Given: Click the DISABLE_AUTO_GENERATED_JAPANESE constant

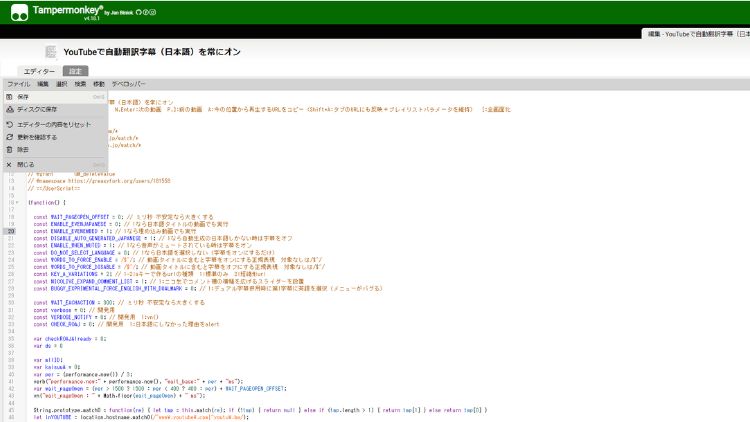Looking at the screenshot, I should tap(96, 238).
